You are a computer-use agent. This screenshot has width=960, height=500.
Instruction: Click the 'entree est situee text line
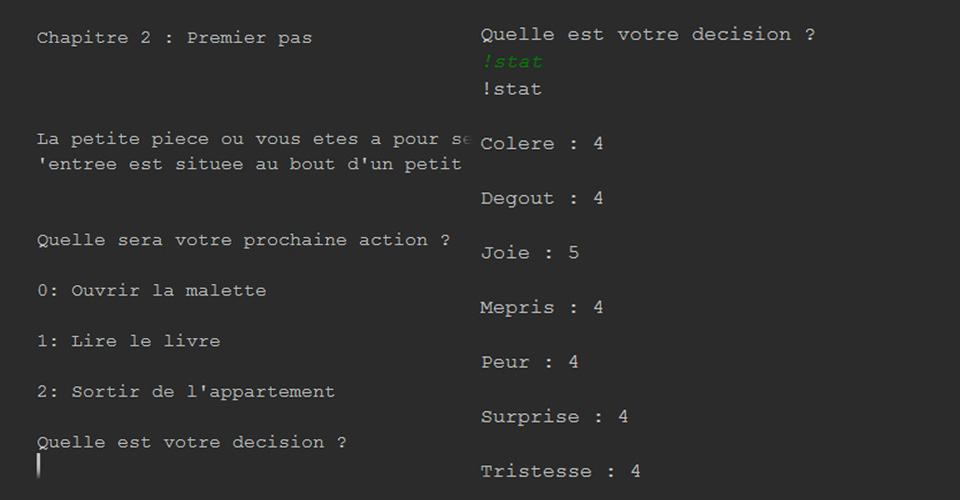tap(249, 164)
